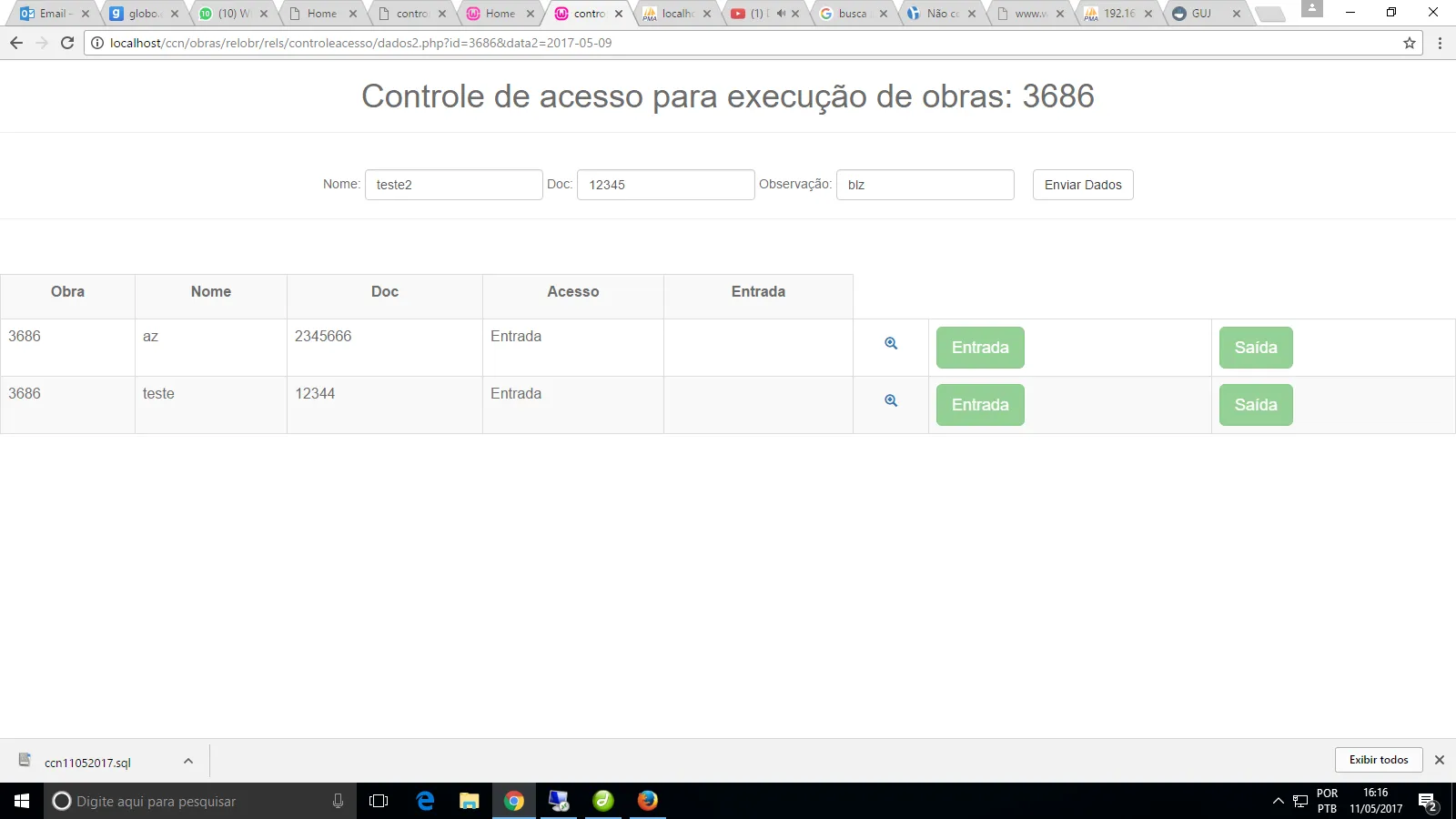Go back using the browser back arrow
This screenshot has height=819, width=1456.
pos(16,43)
